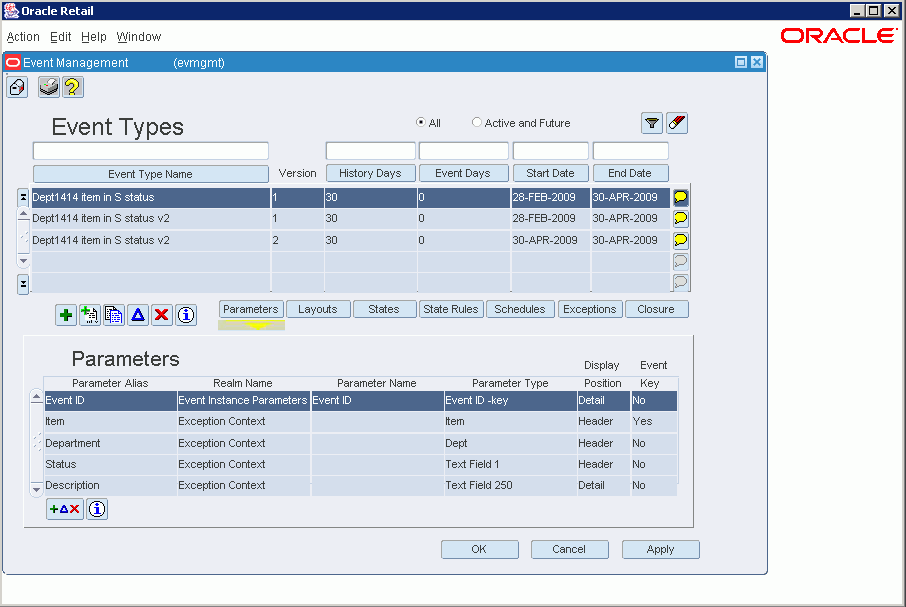Maximize the Event Management inner window
Viewport: 906px width, 607px height.
click(x=741, y=62)
